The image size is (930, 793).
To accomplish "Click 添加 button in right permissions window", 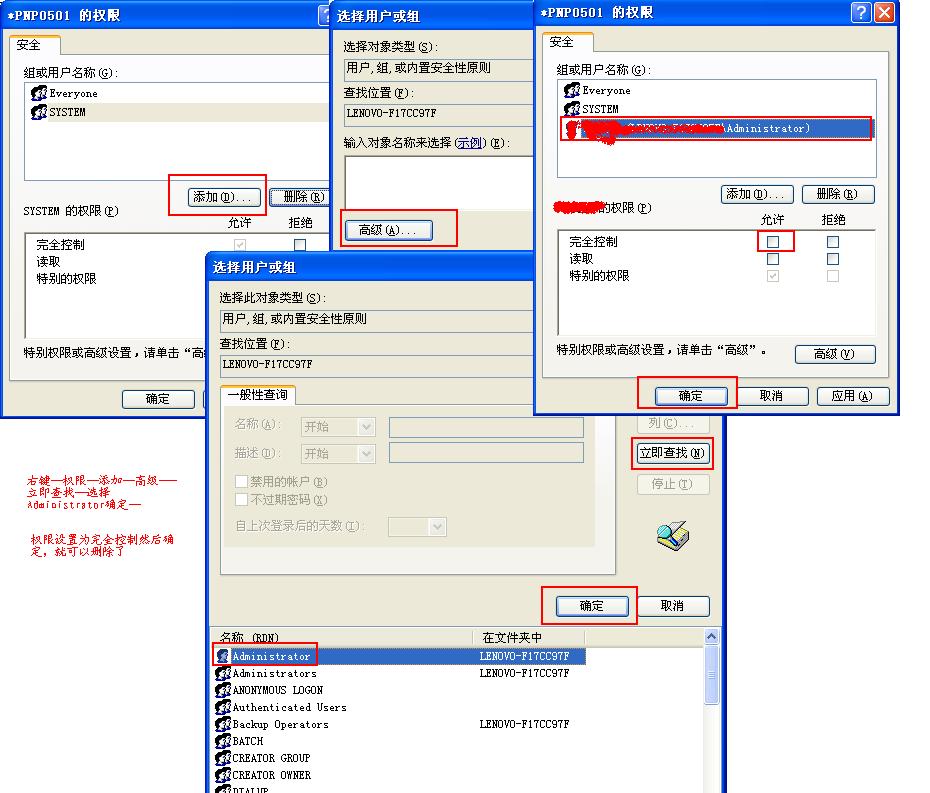I will pyautogui.click(x=757, y=194).
